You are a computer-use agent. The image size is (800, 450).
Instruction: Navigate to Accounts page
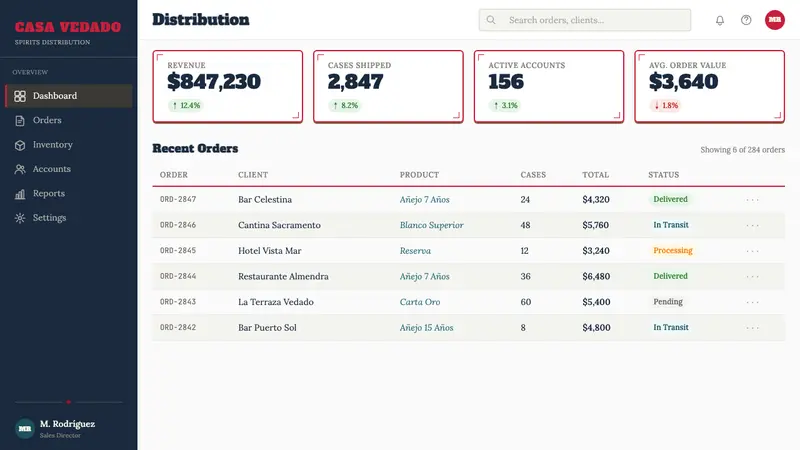pyautogui.click(x=68, y=169)
